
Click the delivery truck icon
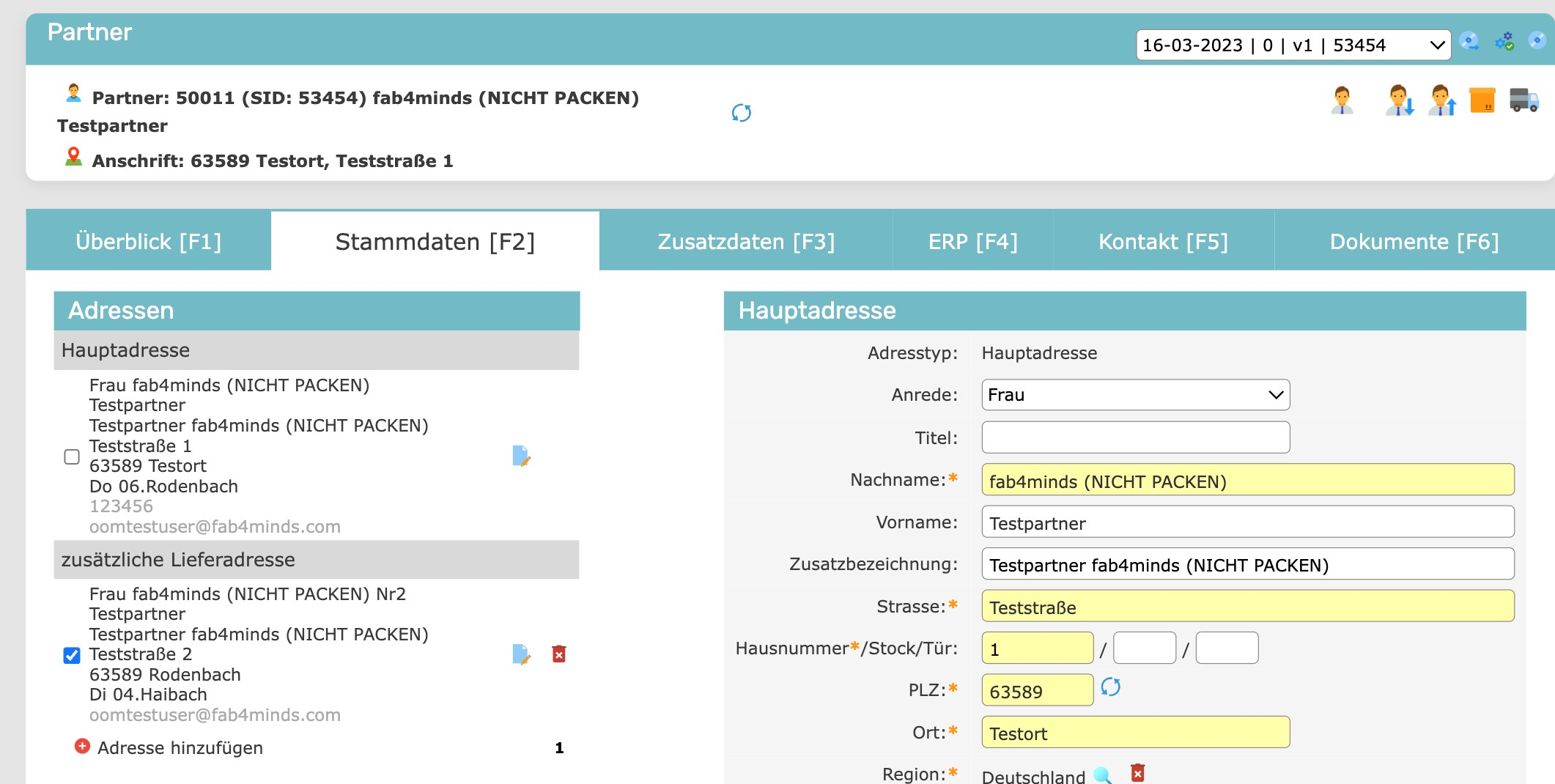1523,100
